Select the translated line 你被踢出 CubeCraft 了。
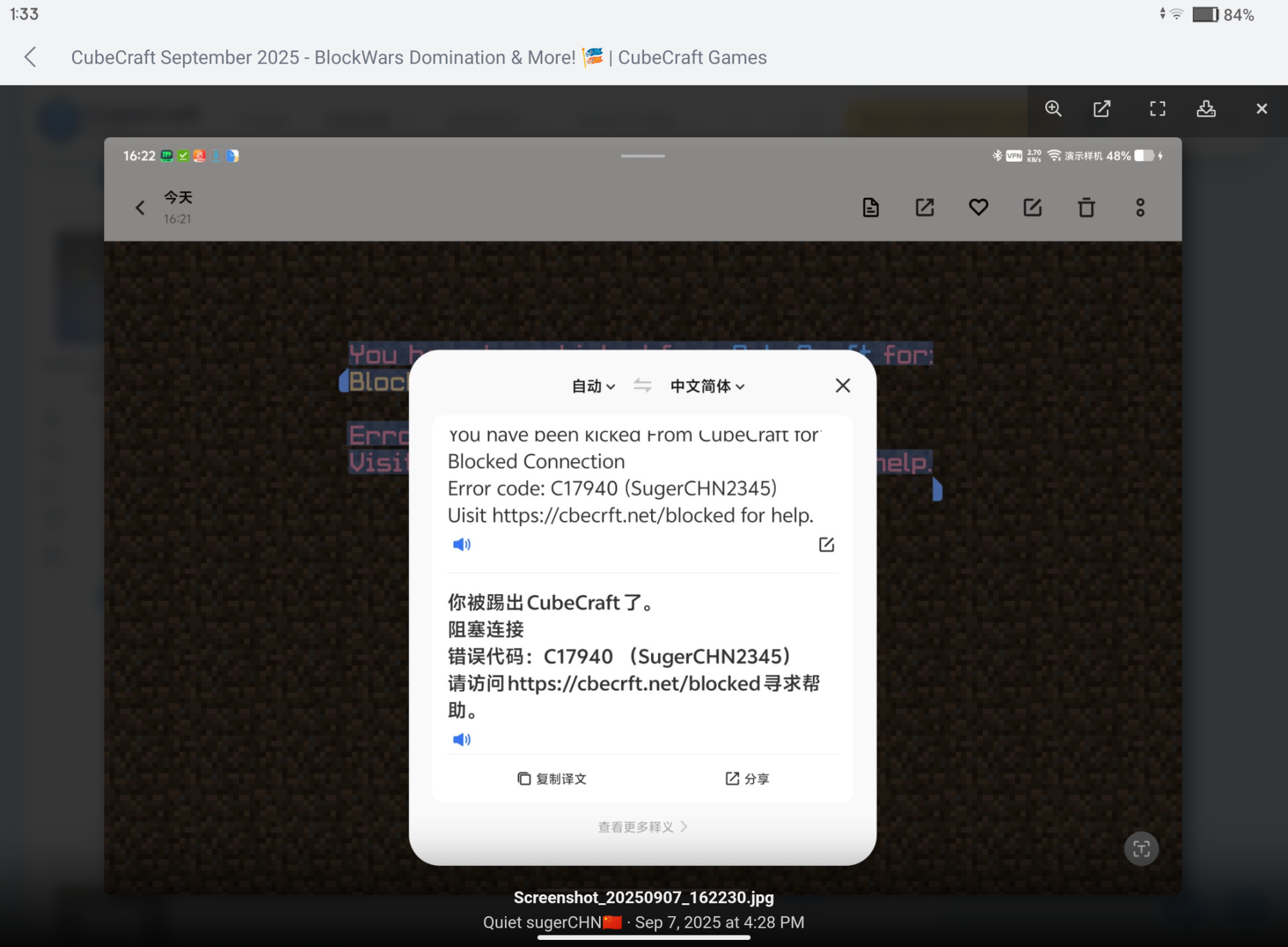The height and width of the screenshot is (947, 1288). pyautogui.click(x=551, y=603)
